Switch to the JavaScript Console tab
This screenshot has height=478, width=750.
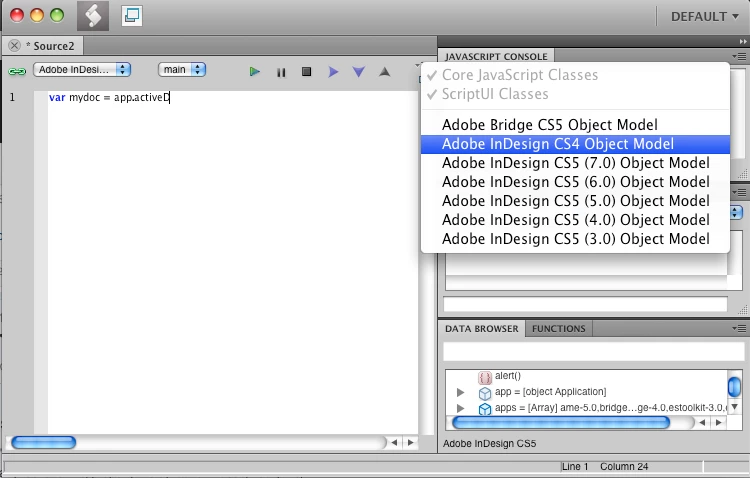point(496,56)
